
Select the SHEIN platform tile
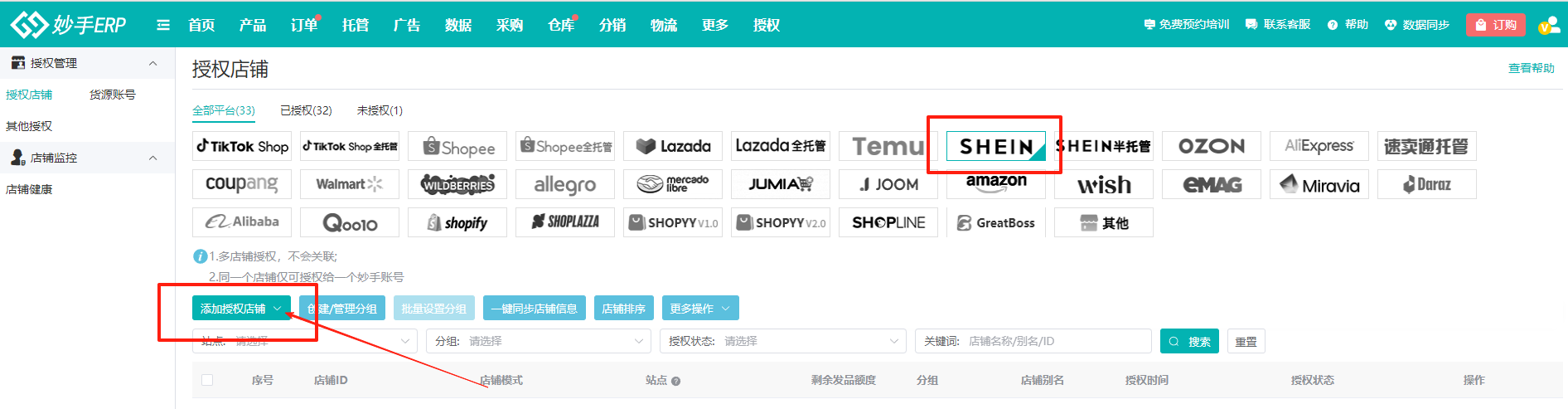pyautogui.click(x=996, y=147)
